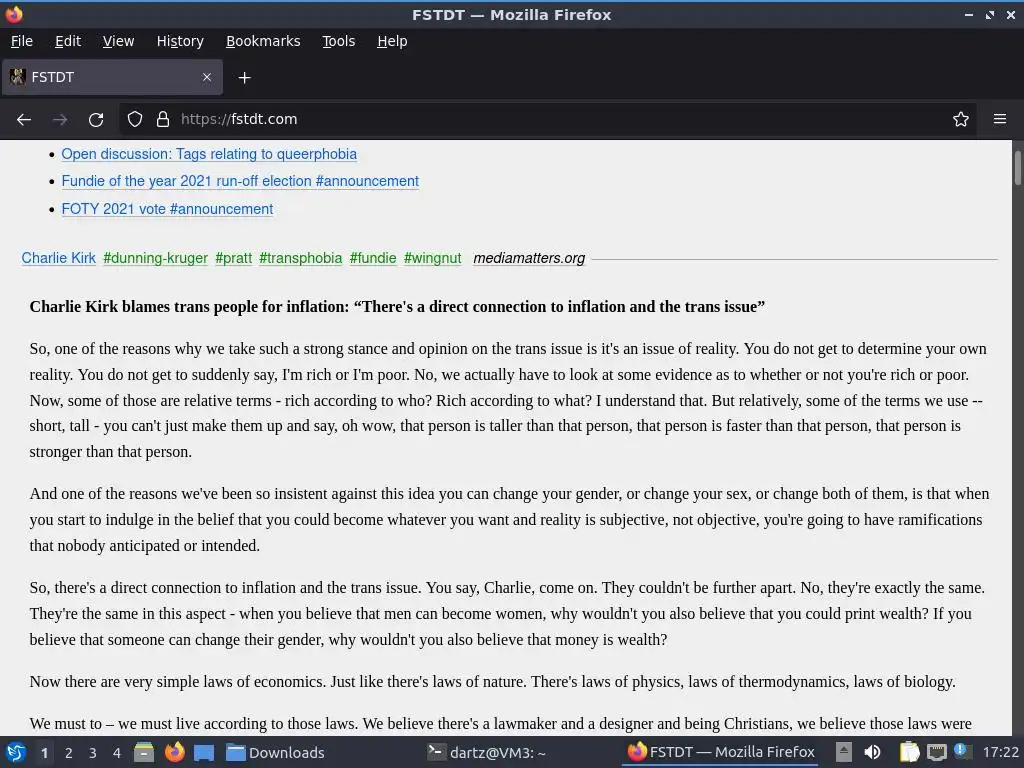This screenshot has width=1024, height=768.
Task: Click the 17:22 clock
Action: pos(1000,752)
